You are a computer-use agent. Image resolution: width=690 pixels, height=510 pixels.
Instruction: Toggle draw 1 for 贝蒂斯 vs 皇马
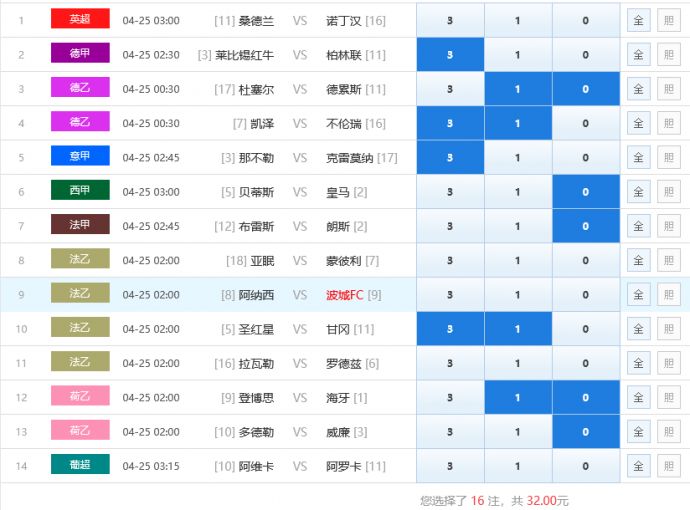[517, 192]
